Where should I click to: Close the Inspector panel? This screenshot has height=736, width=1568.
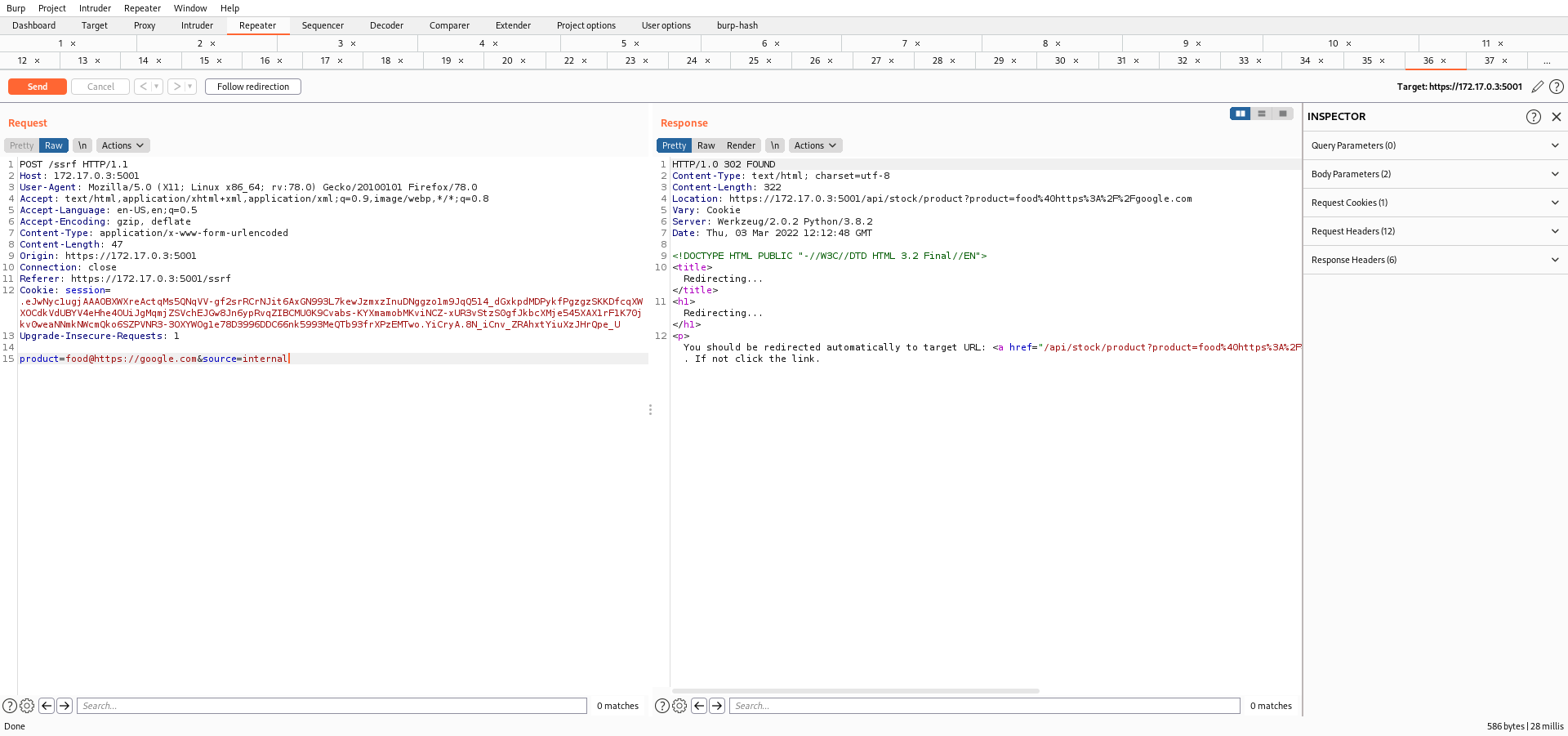pyautogui.click(x=1557, y=117)
